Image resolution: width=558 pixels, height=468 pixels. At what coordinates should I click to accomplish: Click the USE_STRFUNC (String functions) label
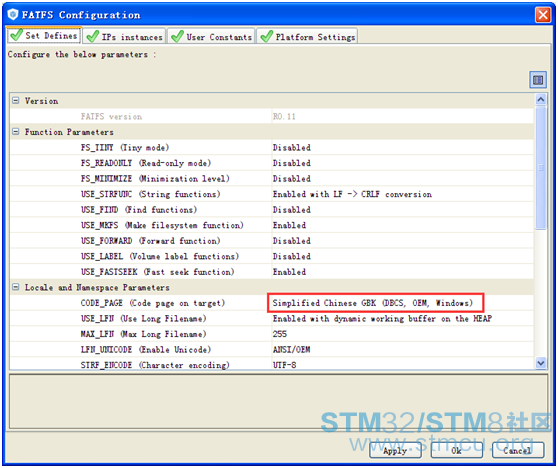click(151, 194)
